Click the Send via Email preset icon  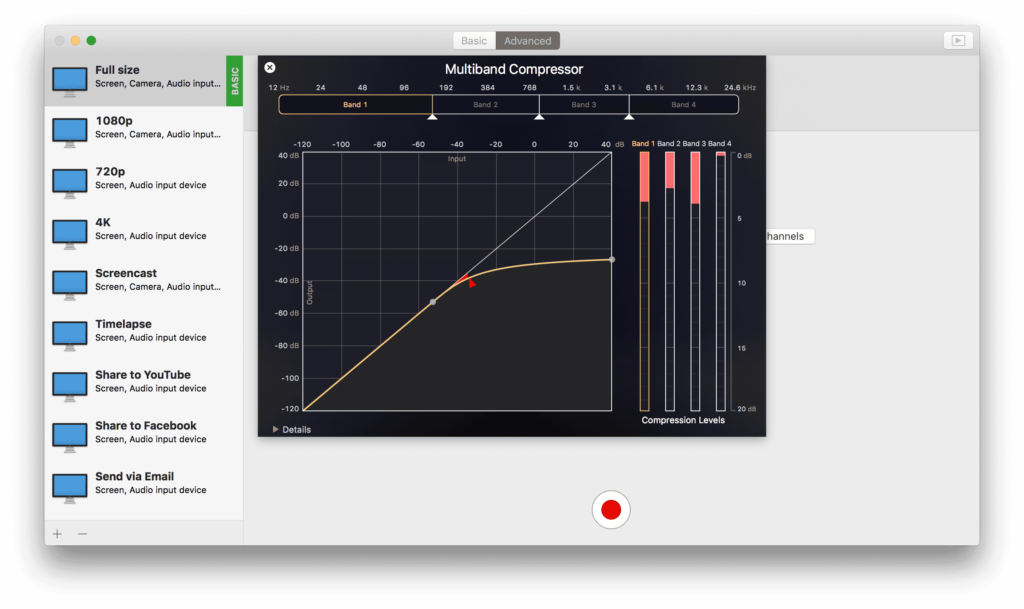point(69,488)
